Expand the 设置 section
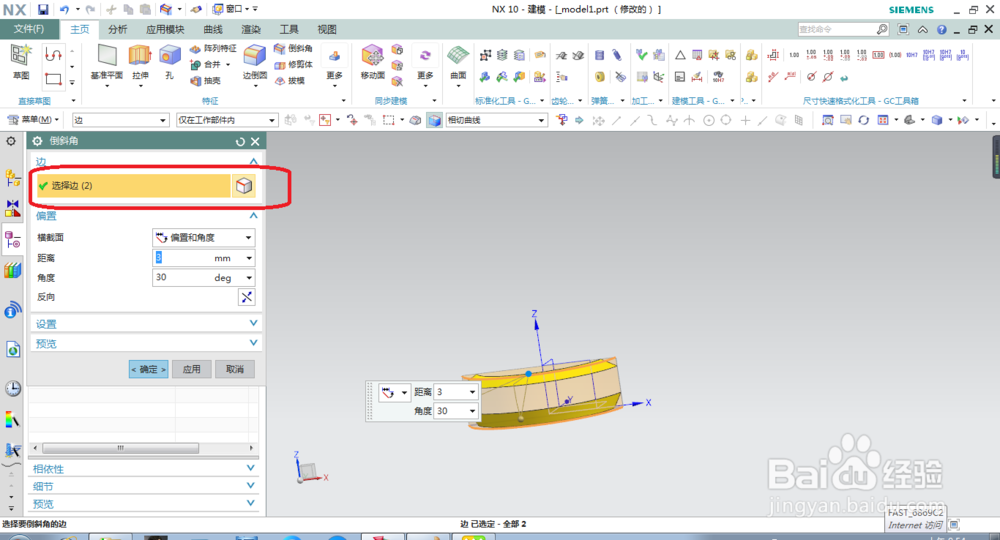Viewport: 1000px width, 540px height. [145, 324]
